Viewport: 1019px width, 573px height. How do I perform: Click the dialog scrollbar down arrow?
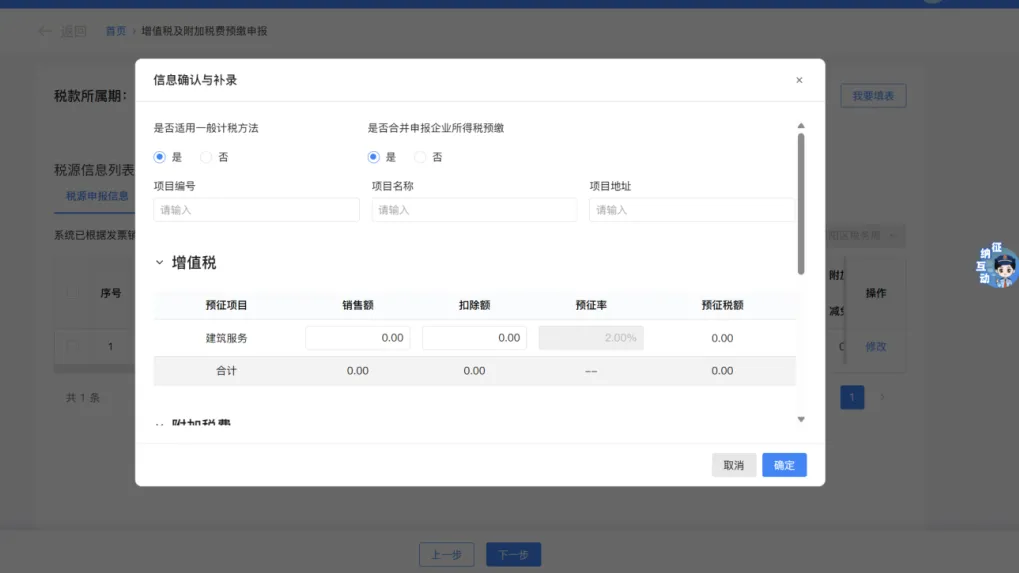[x=801, y=420]
